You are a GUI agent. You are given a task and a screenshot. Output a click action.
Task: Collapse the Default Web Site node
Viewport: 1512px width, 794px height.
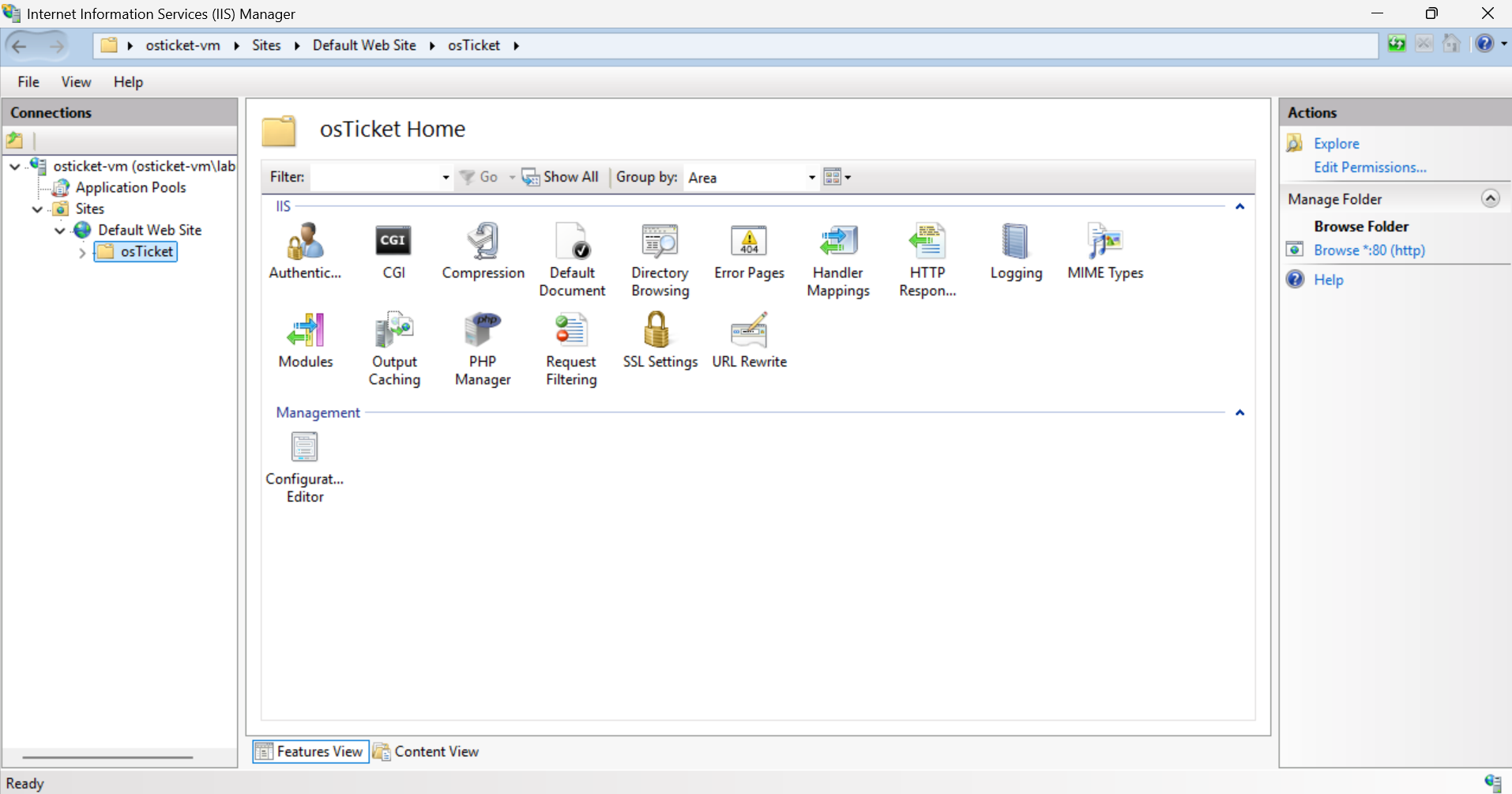[x=59, y=231]
